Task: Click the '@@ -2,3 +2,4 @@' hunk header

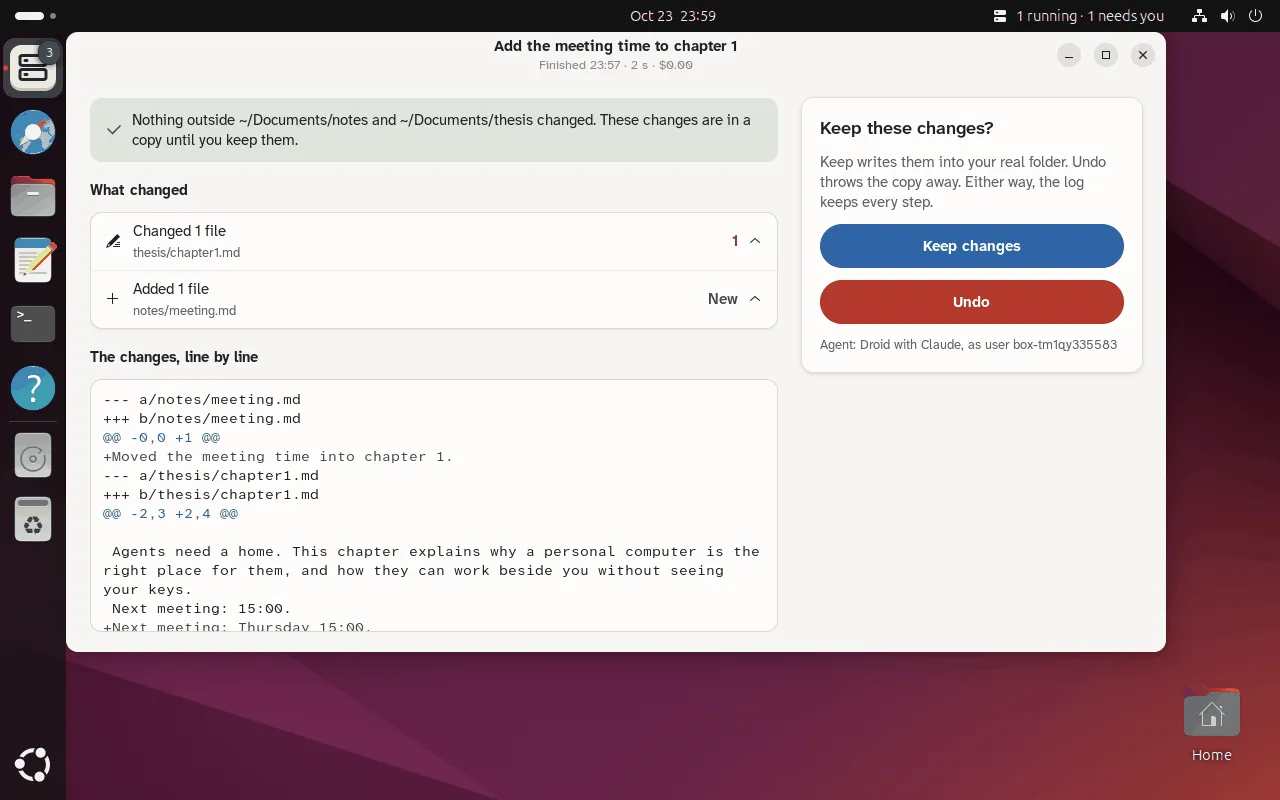Action: pyautogui.click(x=171, y=513)
